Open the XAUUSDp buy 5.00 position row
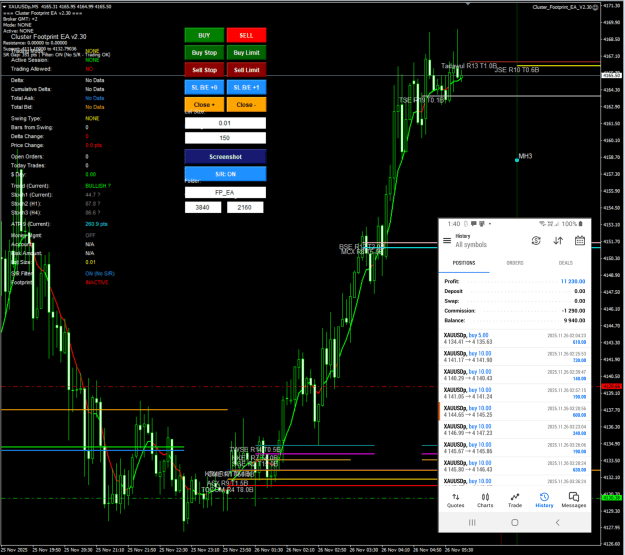This screenshot has width=625, height=555. 515,339
